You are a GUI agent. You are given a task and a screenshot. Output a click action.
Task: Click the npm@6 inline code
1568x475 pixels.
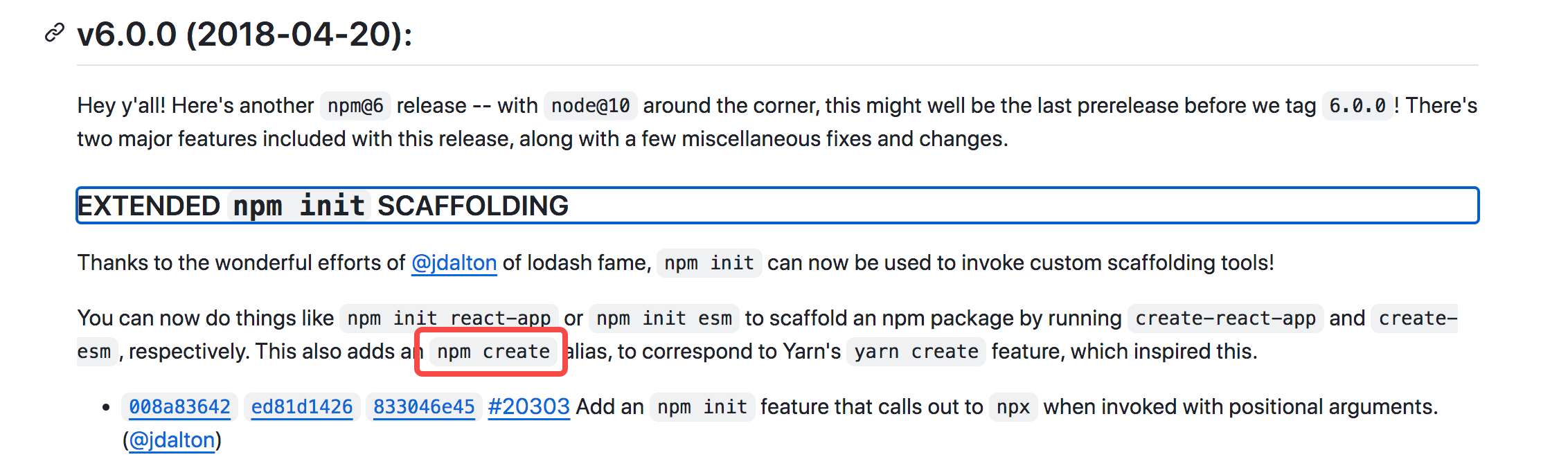click(355, 106)
